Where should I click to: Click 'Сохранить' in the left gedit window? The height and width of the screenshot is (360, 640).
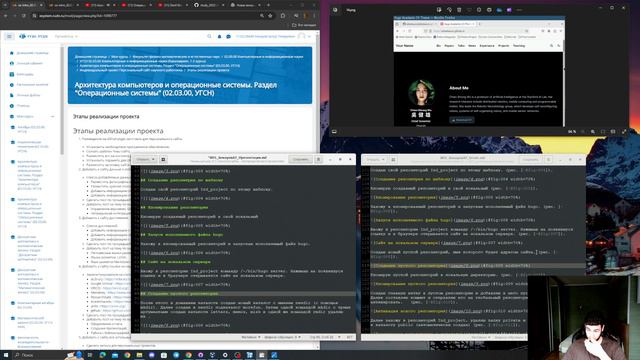pyautogui.click(x=300, y=159)
